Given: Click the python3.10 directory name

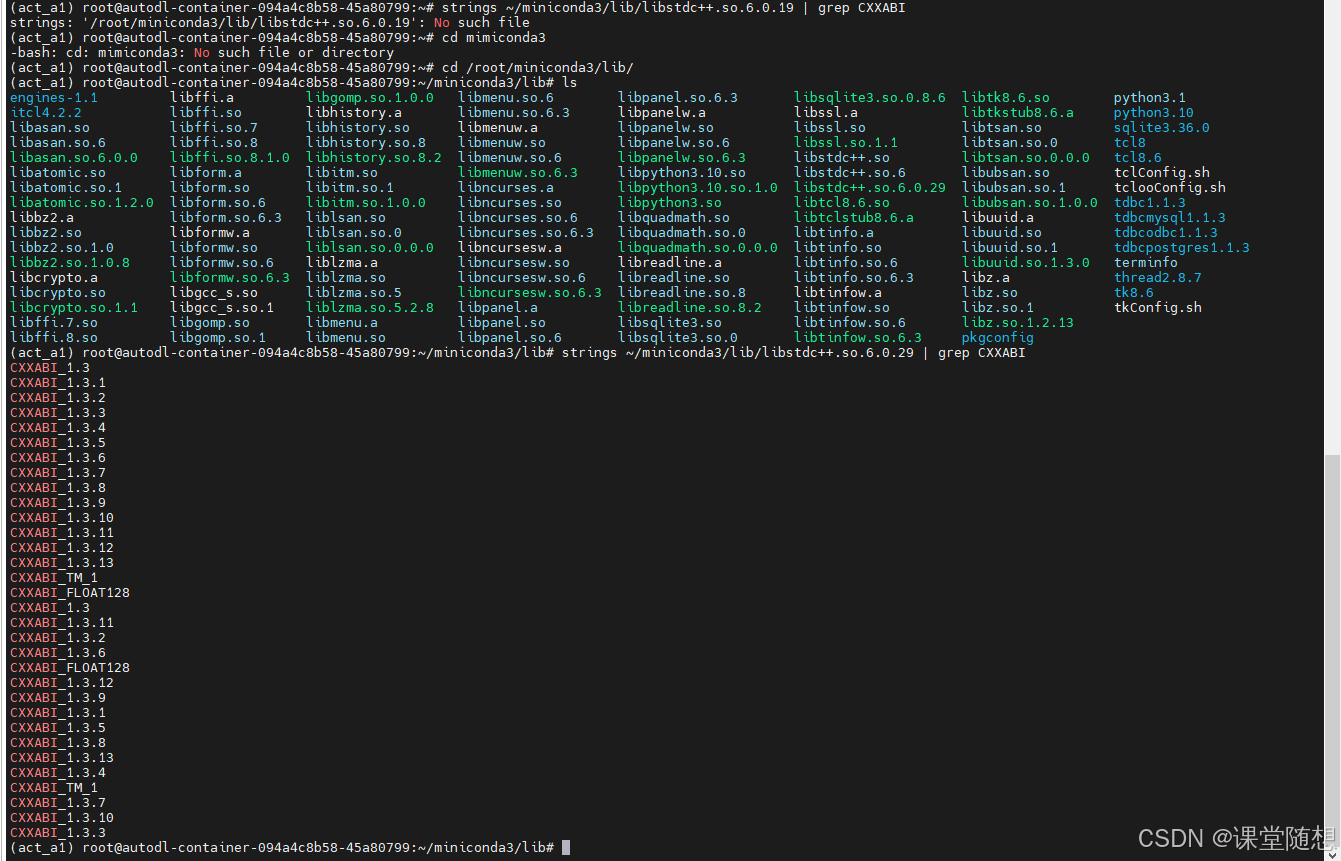Looking at the screenshot, I should (x=1154, y=113).
